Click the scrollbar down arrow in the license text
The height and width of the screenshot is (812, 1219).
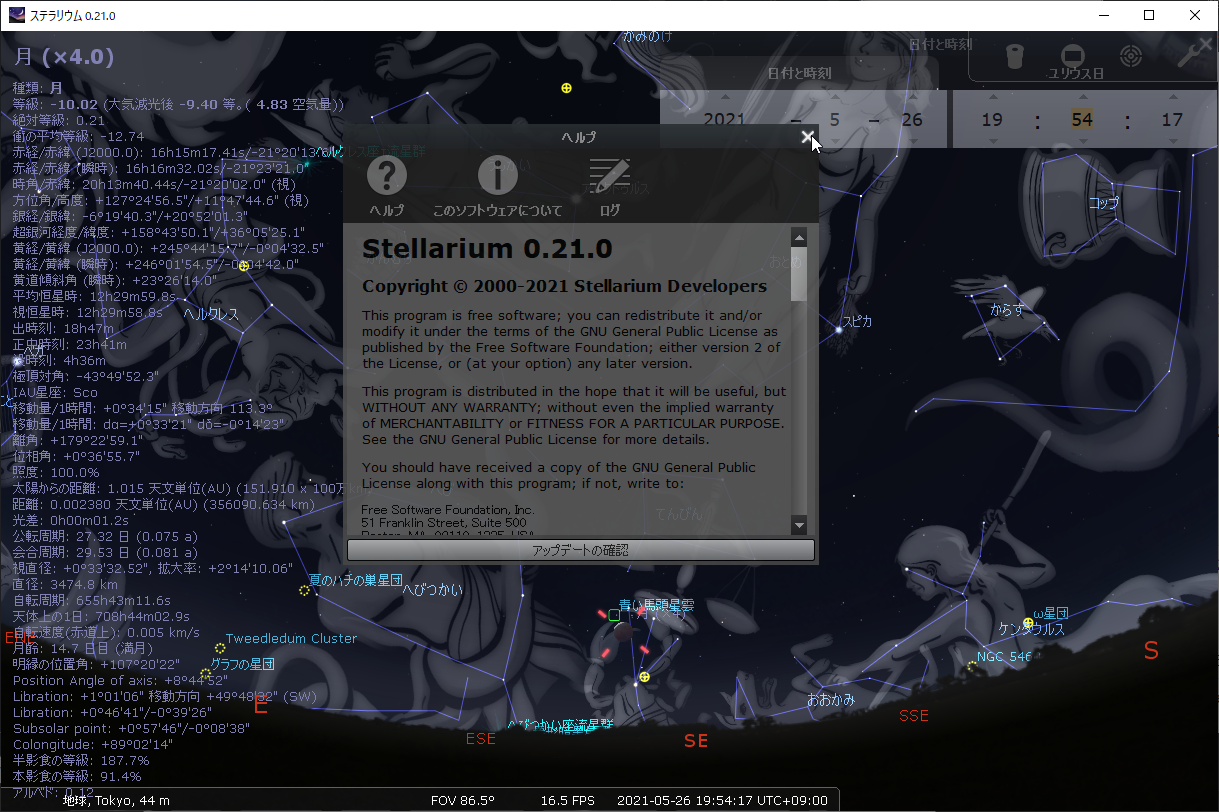[798, 524]
